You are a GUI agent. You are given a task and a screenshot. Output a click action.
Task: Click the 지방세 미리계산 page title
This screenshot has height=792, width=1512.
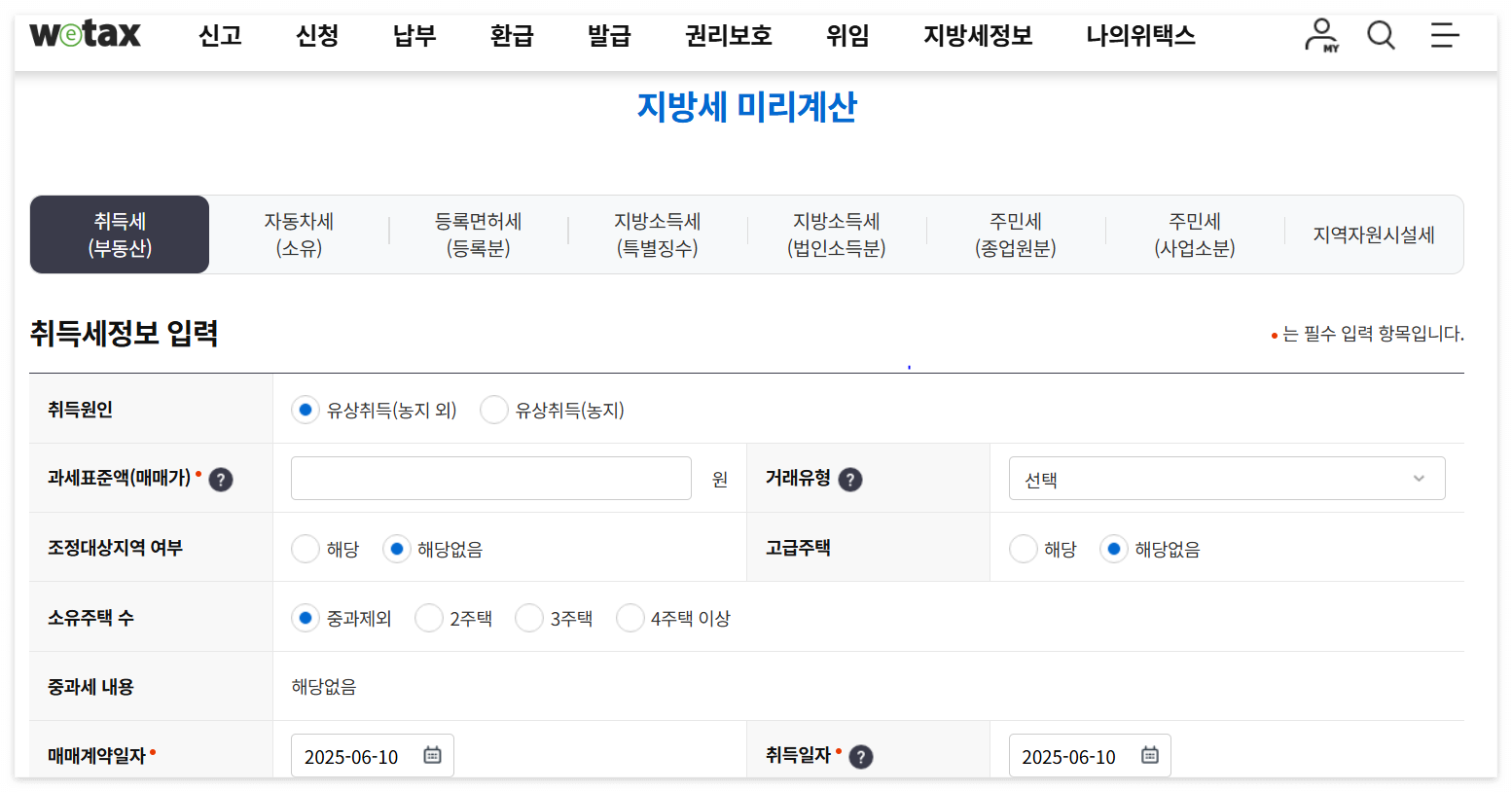click(747, 106)
